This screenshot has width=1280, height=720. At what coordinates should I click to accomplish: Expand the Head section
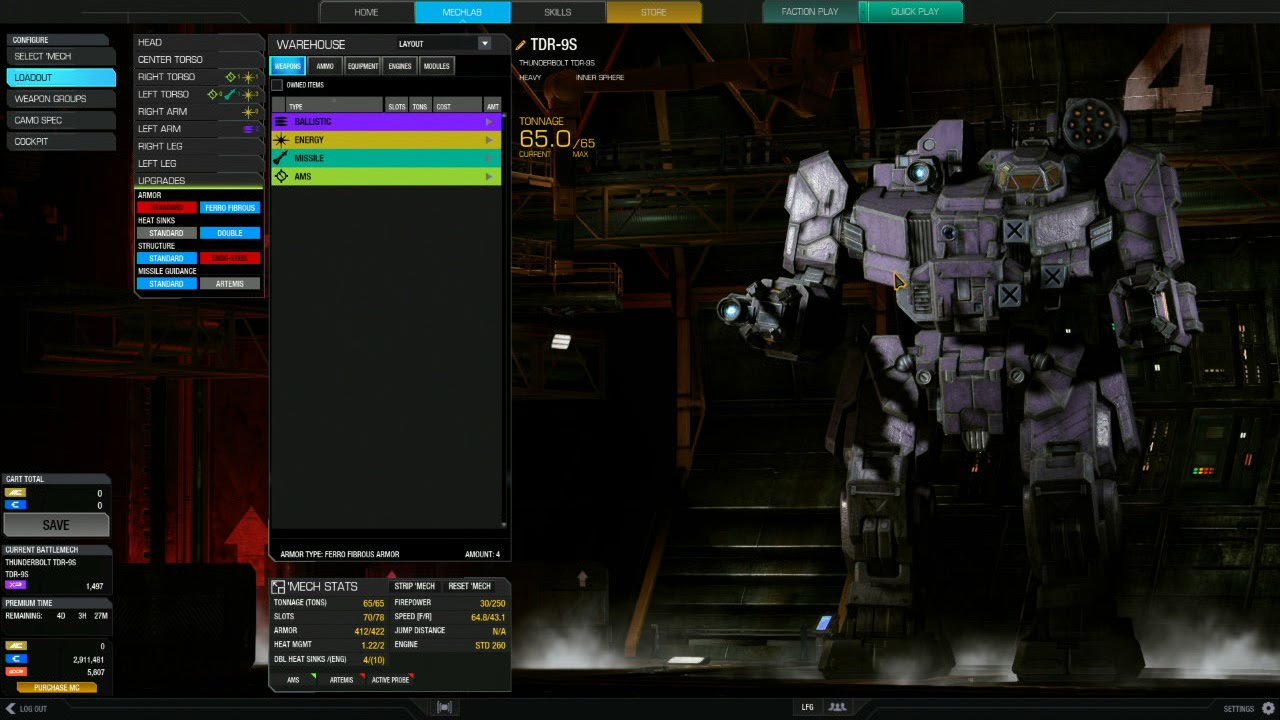pos(198,42)
